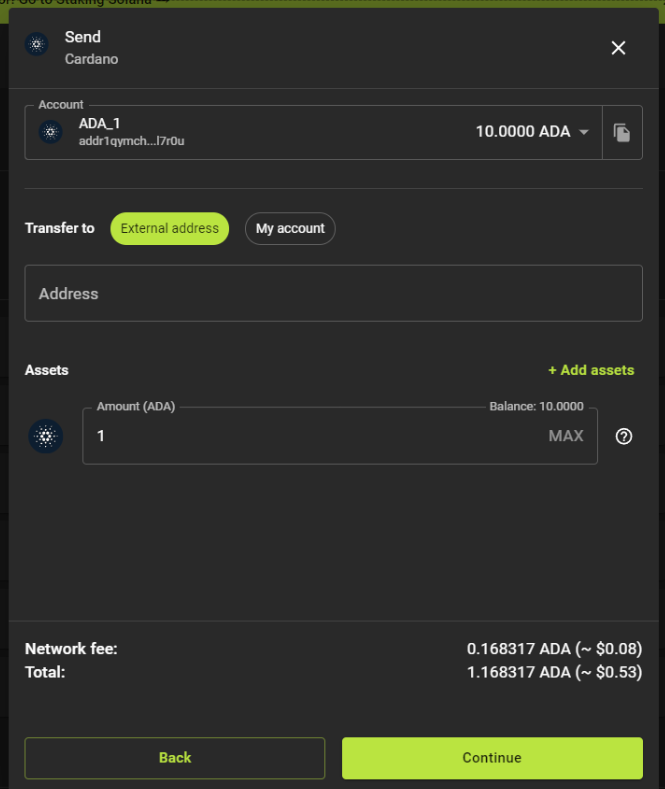
Task: Select the My account option
Action: (290, 228)
